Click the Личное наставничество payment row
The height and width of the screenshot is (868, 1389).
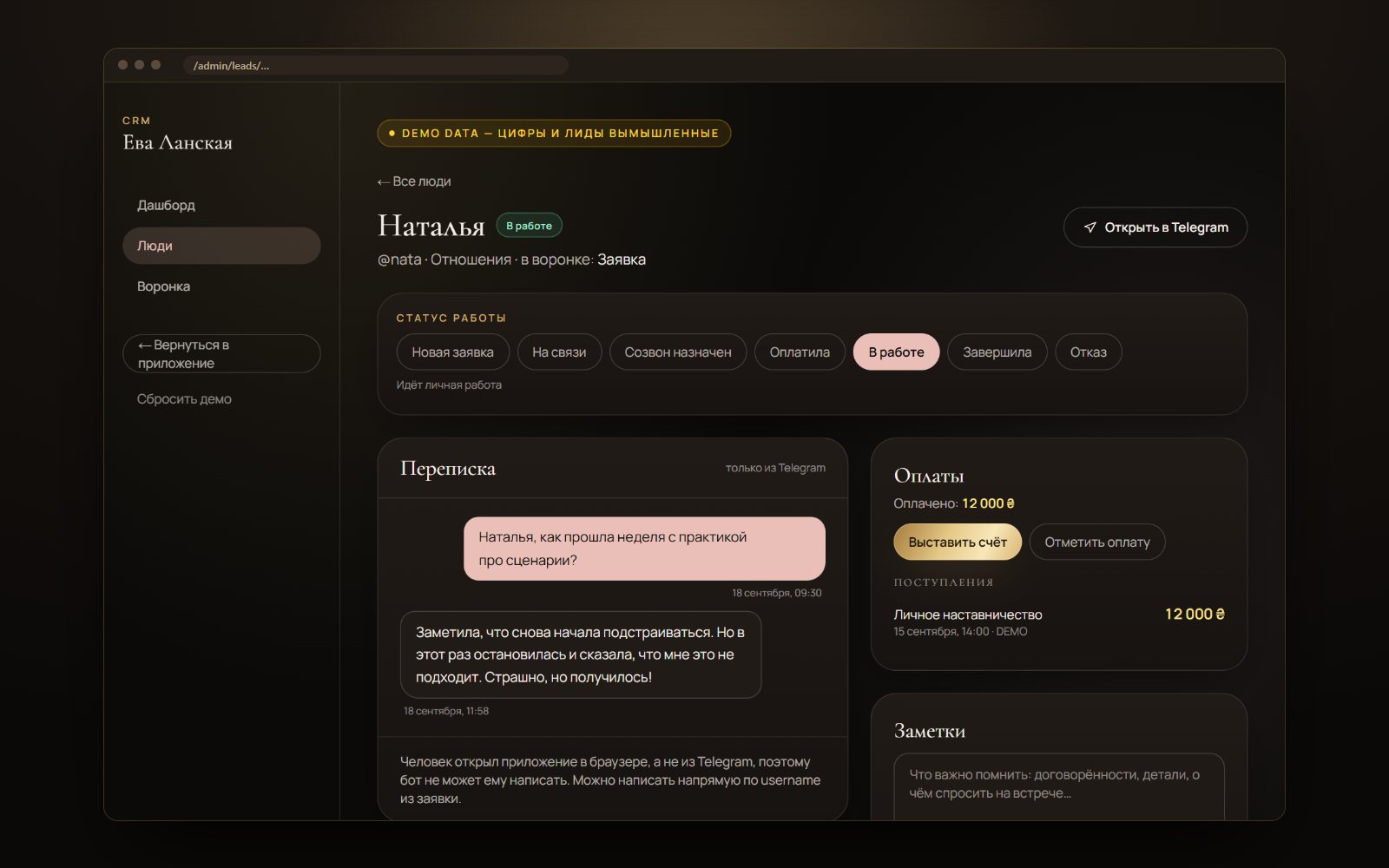1059,621
